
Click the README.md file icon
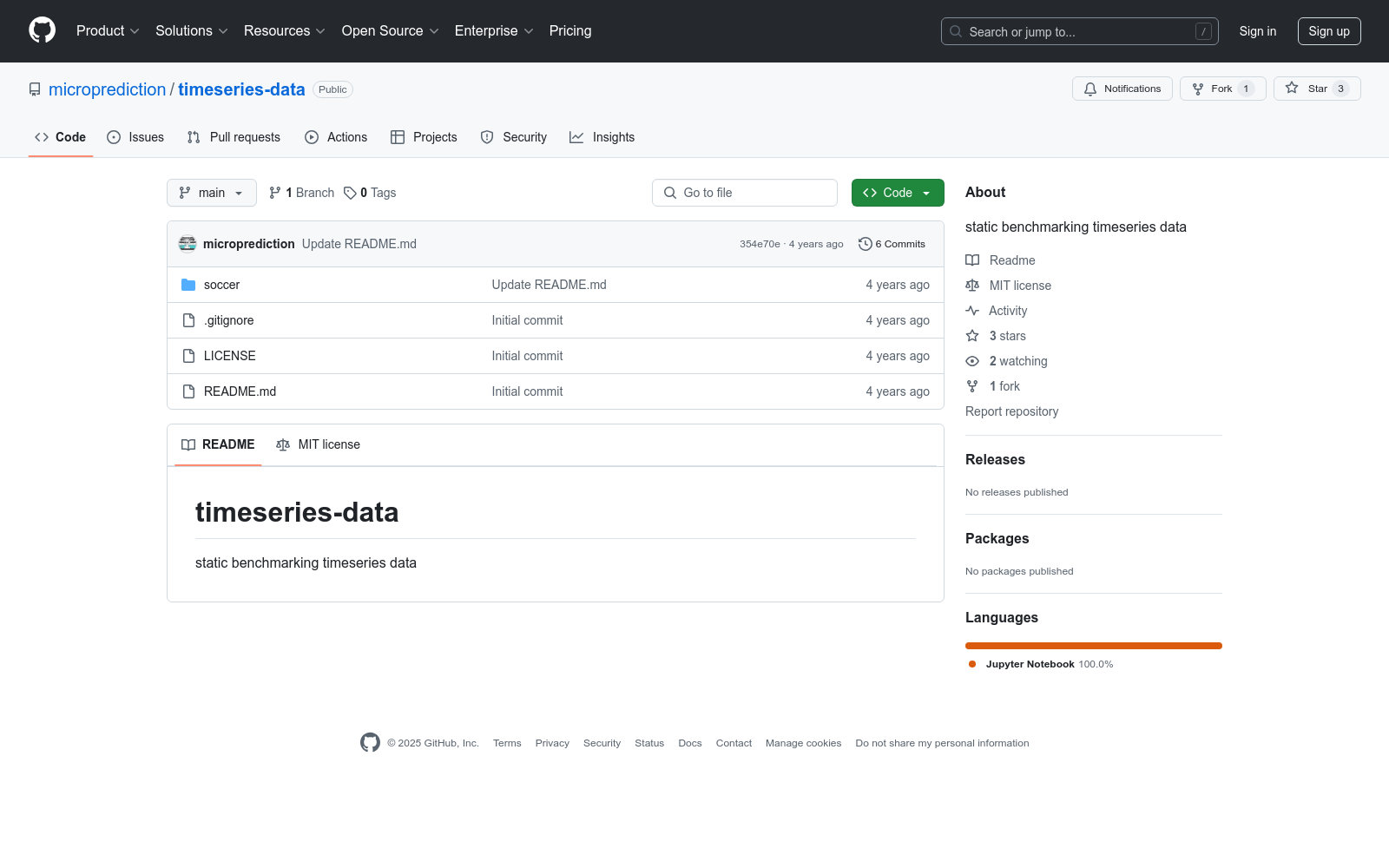click(x=188, y=391)
